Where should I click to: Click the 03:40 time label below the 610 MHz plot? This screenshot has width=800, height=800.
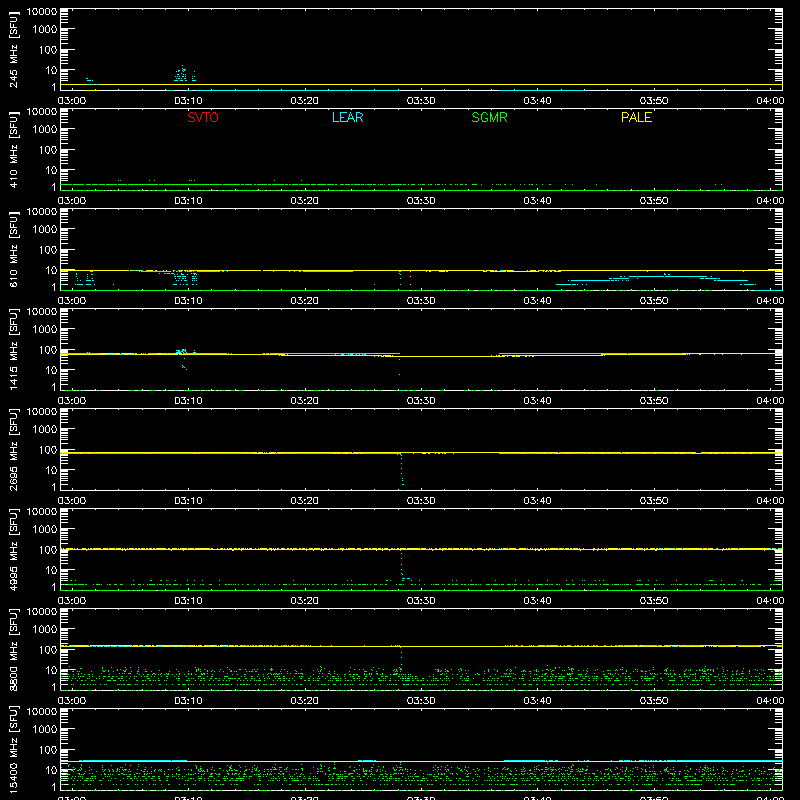(x=537, y=301)
